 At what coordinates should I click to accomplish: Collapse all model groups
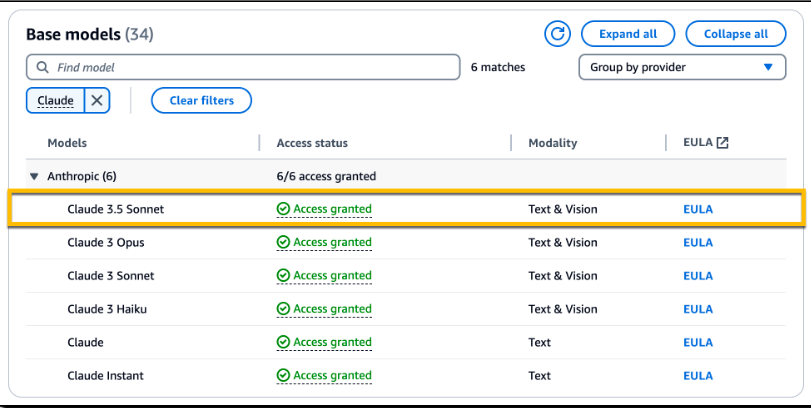coord(735,34)
